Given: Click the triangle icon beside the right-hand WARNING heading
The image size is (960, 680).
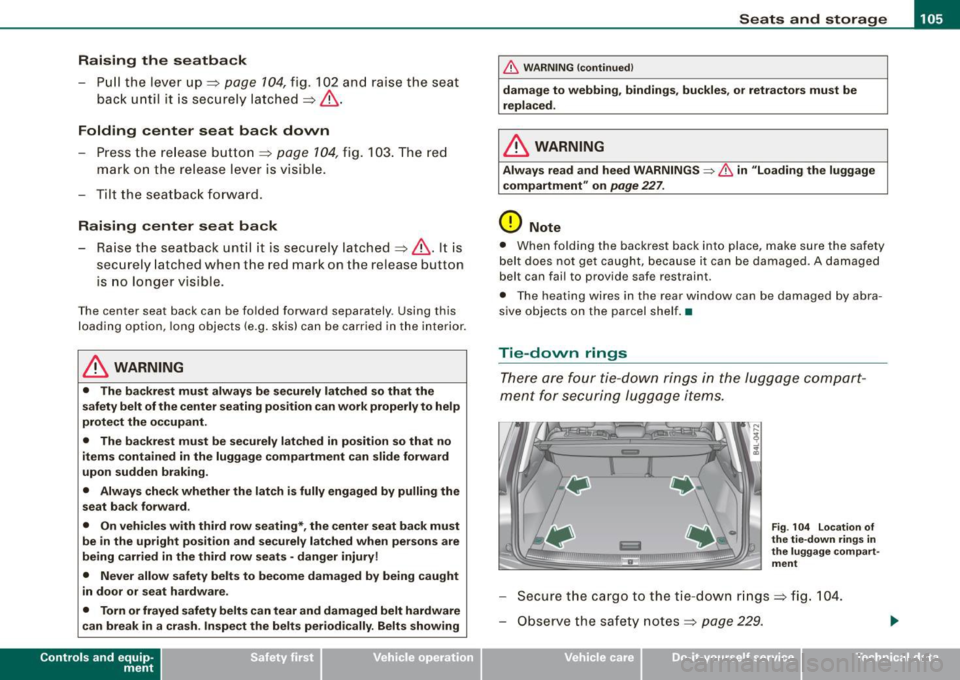Looking at the screenshot, I should tap(516, 146).
